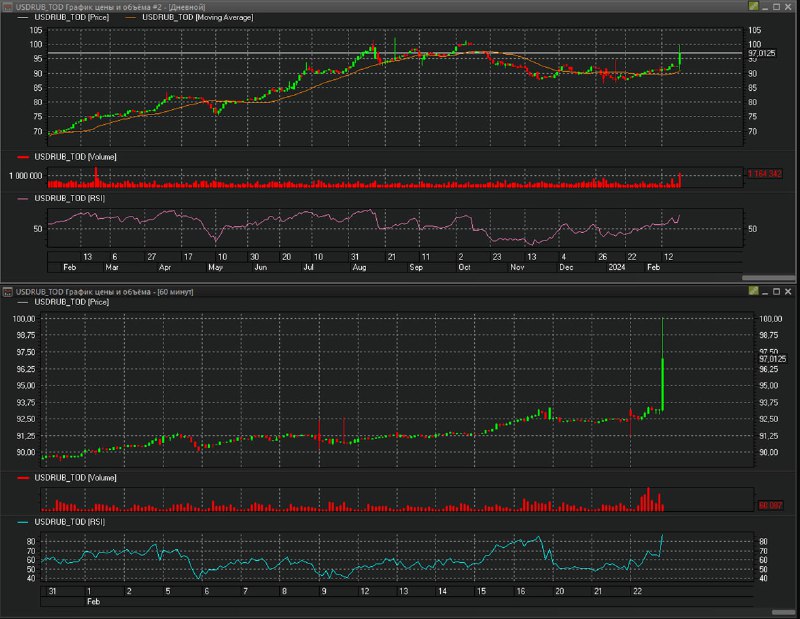
Task: Click the green chart icon in daily window title bar
Action: (753, 6)
